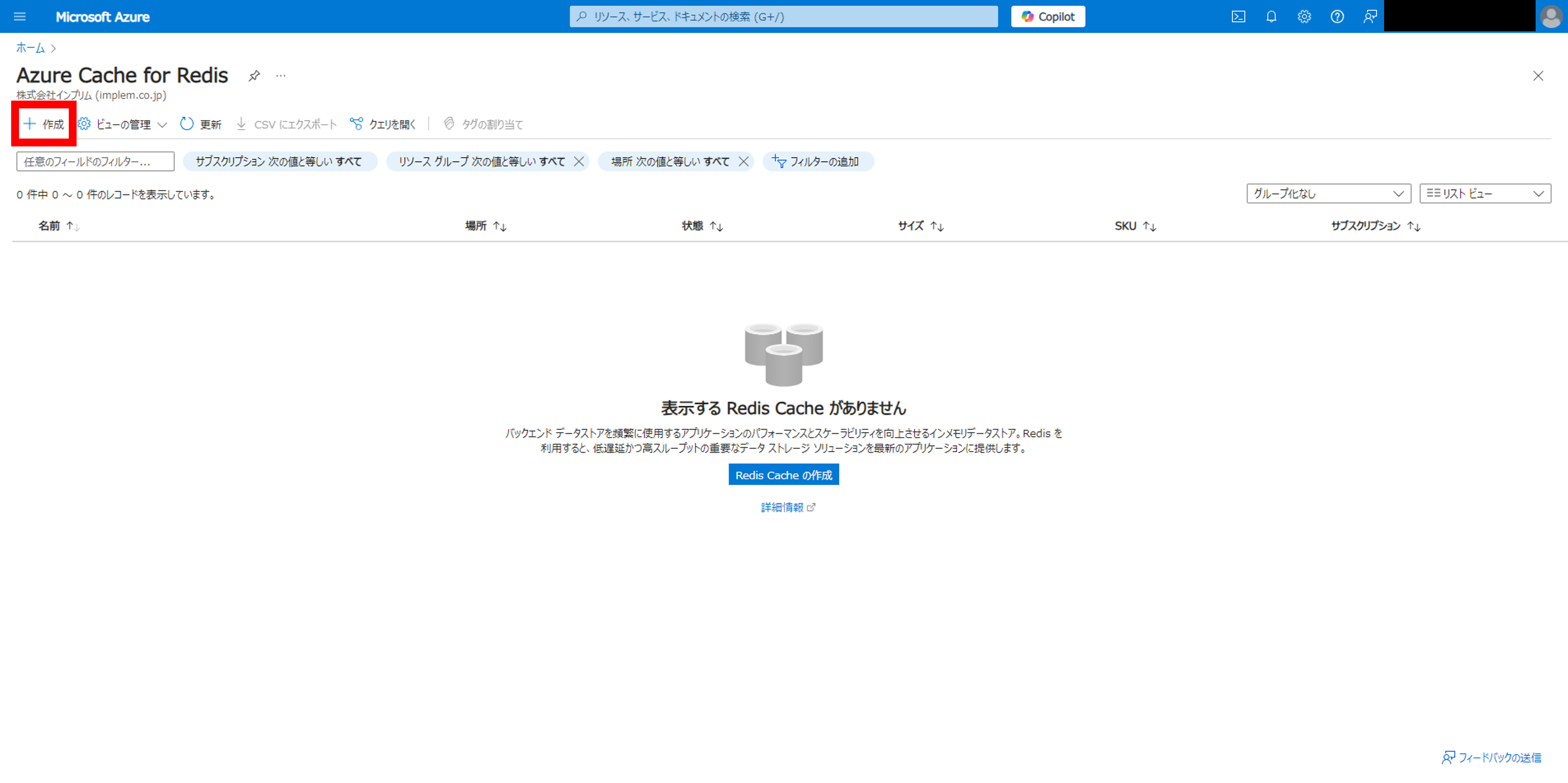
Task: Click the Redis Cache の作成 button
Action: click(x=783, y=474)
